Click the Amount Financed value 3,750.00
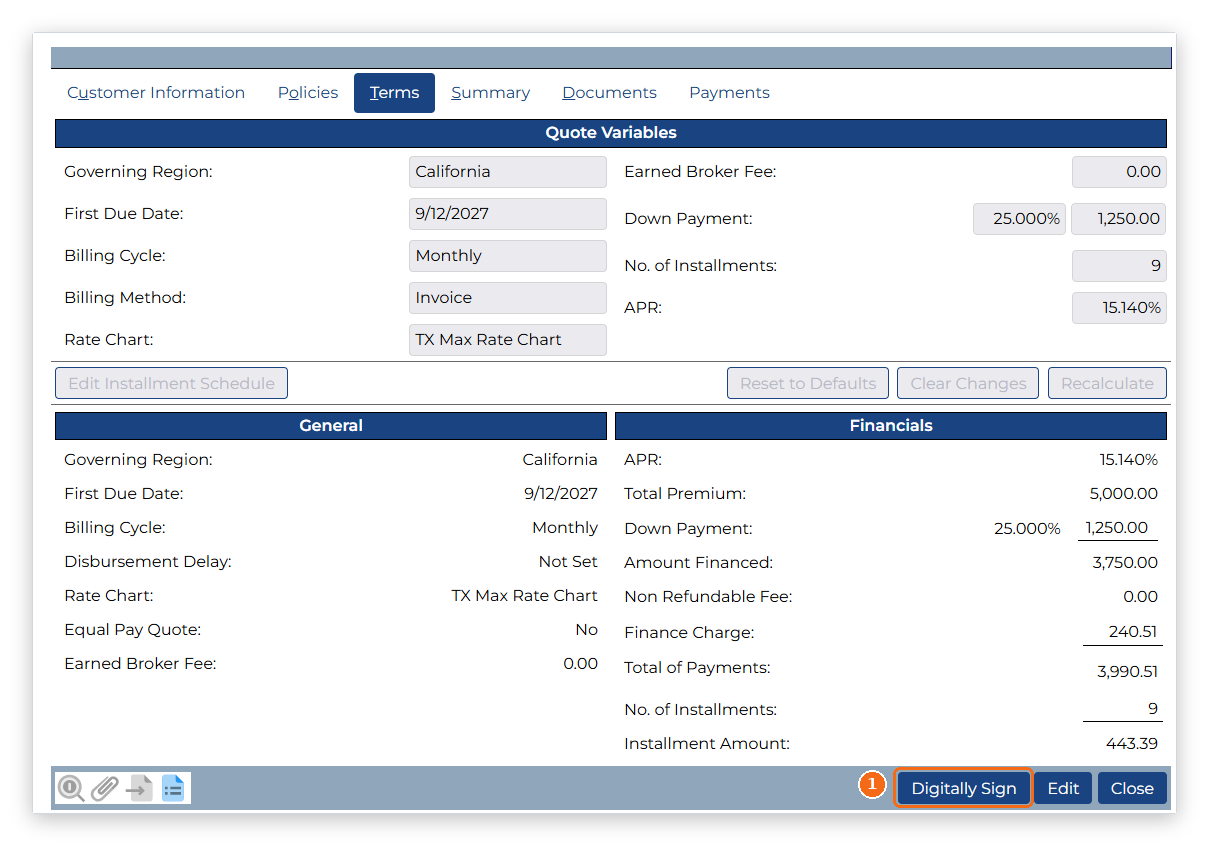 tap(1125, 563)
